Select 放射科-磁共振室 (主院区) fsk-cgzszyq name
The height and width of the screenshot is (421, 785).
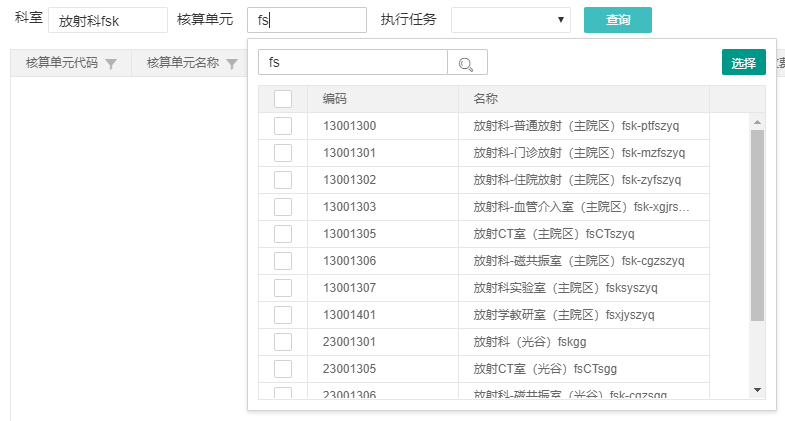[579, 261]
